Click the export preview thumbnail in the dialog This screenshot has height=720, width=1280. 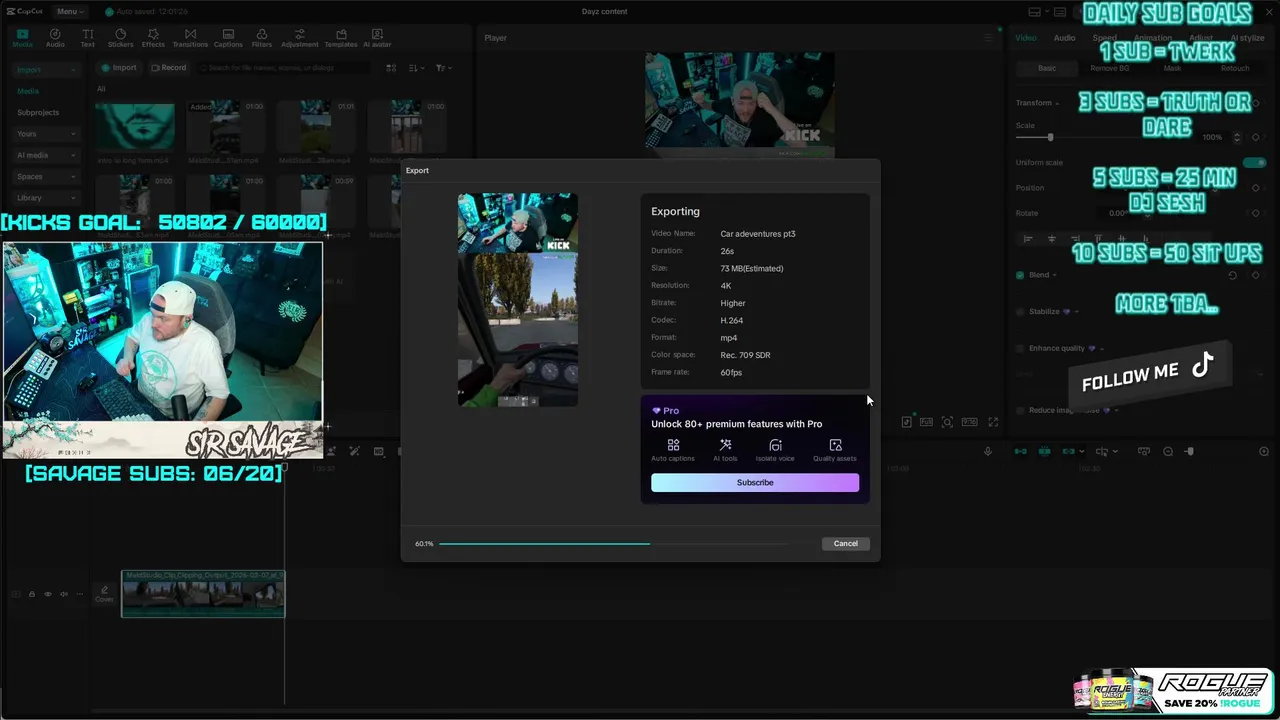click(517, 299)
